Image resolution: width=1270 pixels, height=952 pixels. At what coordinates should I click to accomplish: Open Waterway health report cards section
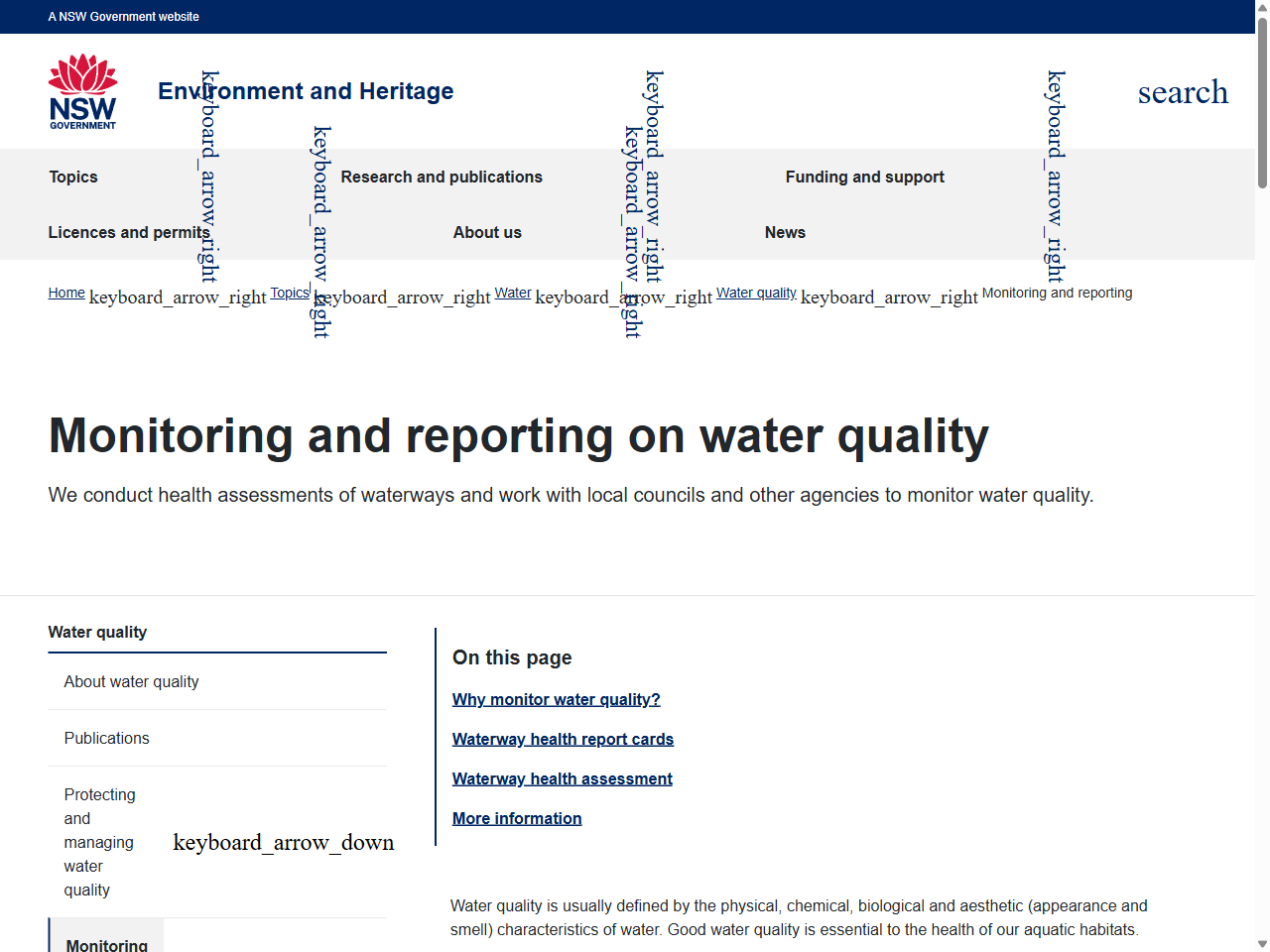(x=563, y=739)
